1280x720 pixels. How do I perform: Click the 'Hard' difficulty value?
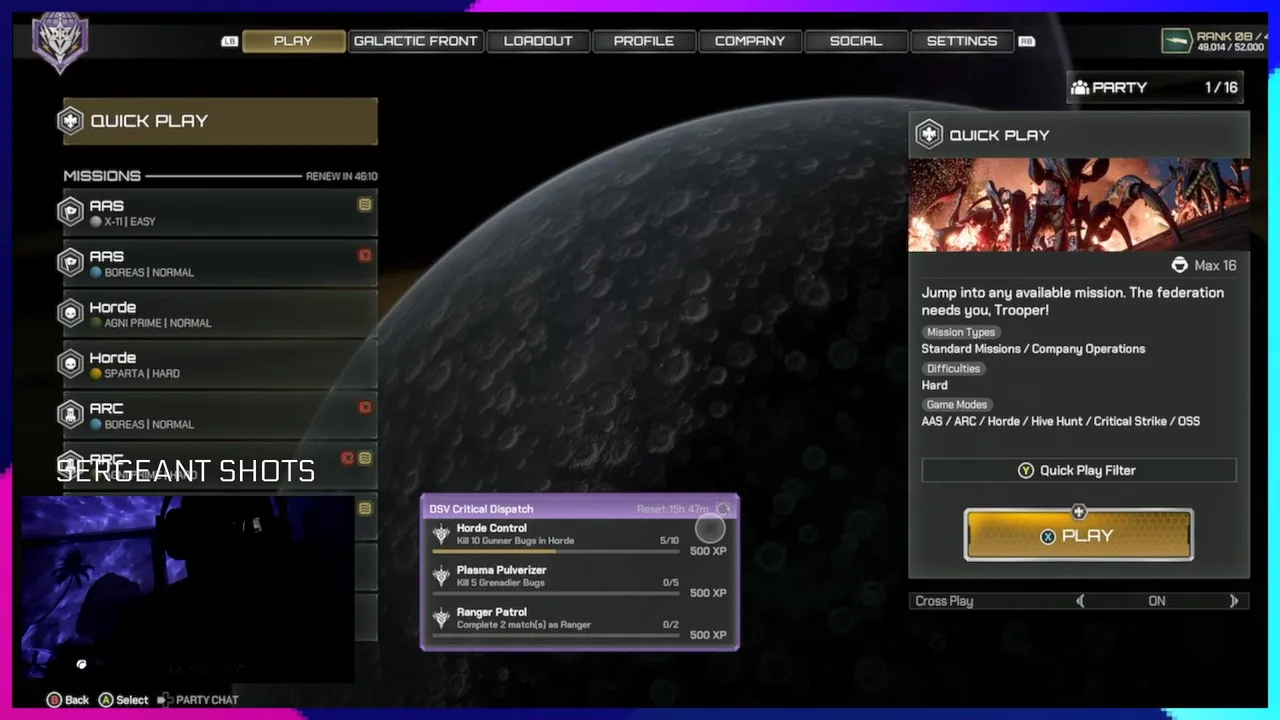935,385
